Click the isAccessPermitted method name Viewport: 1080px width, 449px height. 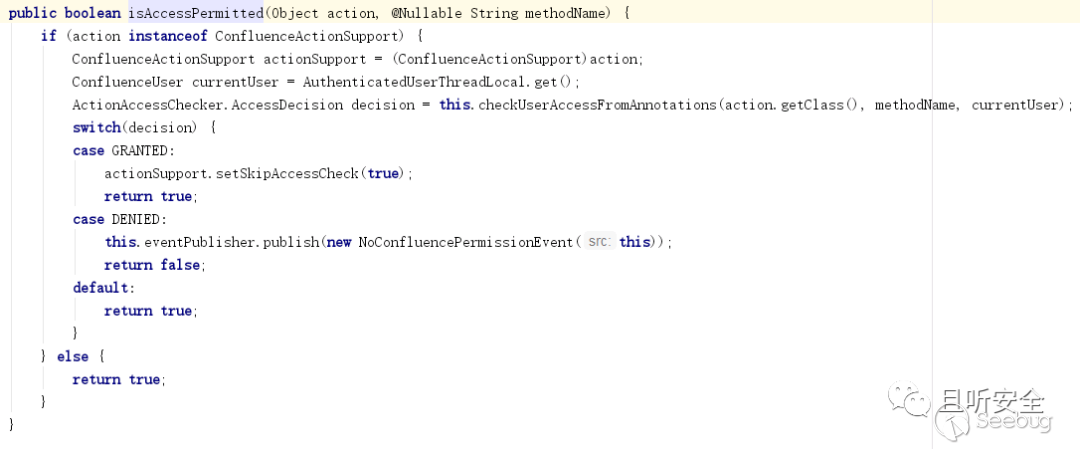[196, 13]
